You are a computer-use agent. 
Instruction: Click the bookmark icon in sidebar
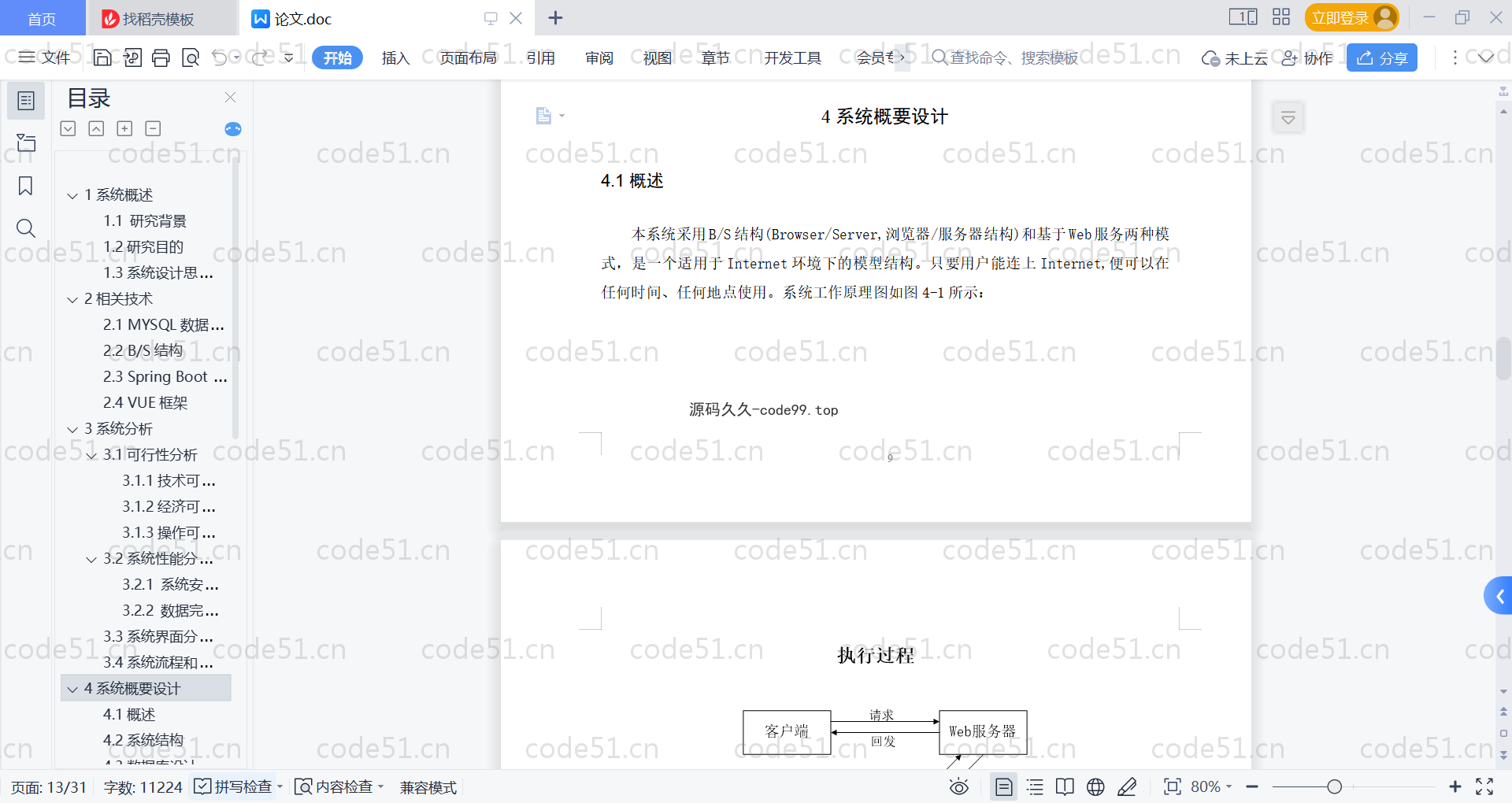[26, 186]
